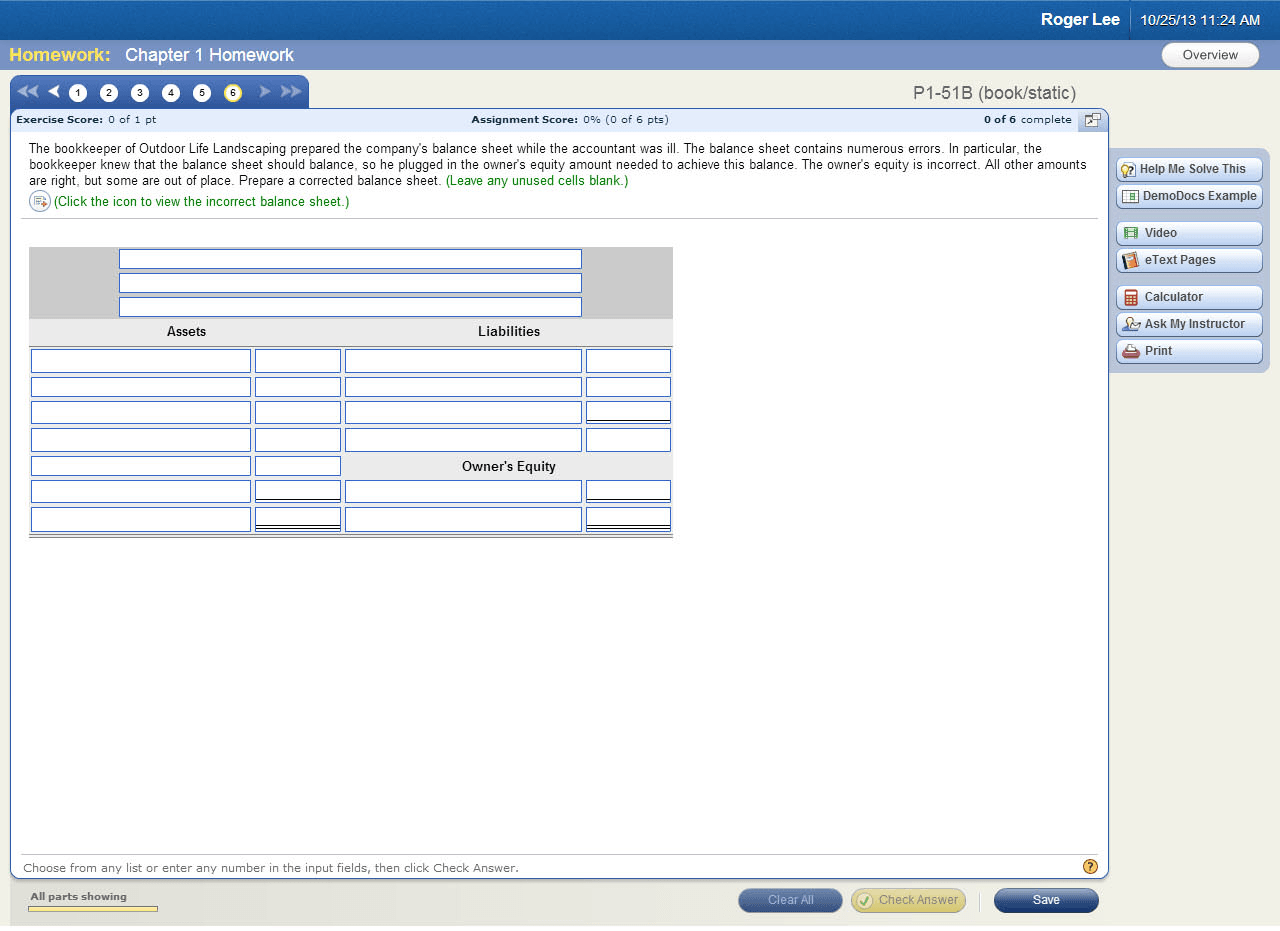Click the icon to view the incorrect balance sheet

(39, 201)
